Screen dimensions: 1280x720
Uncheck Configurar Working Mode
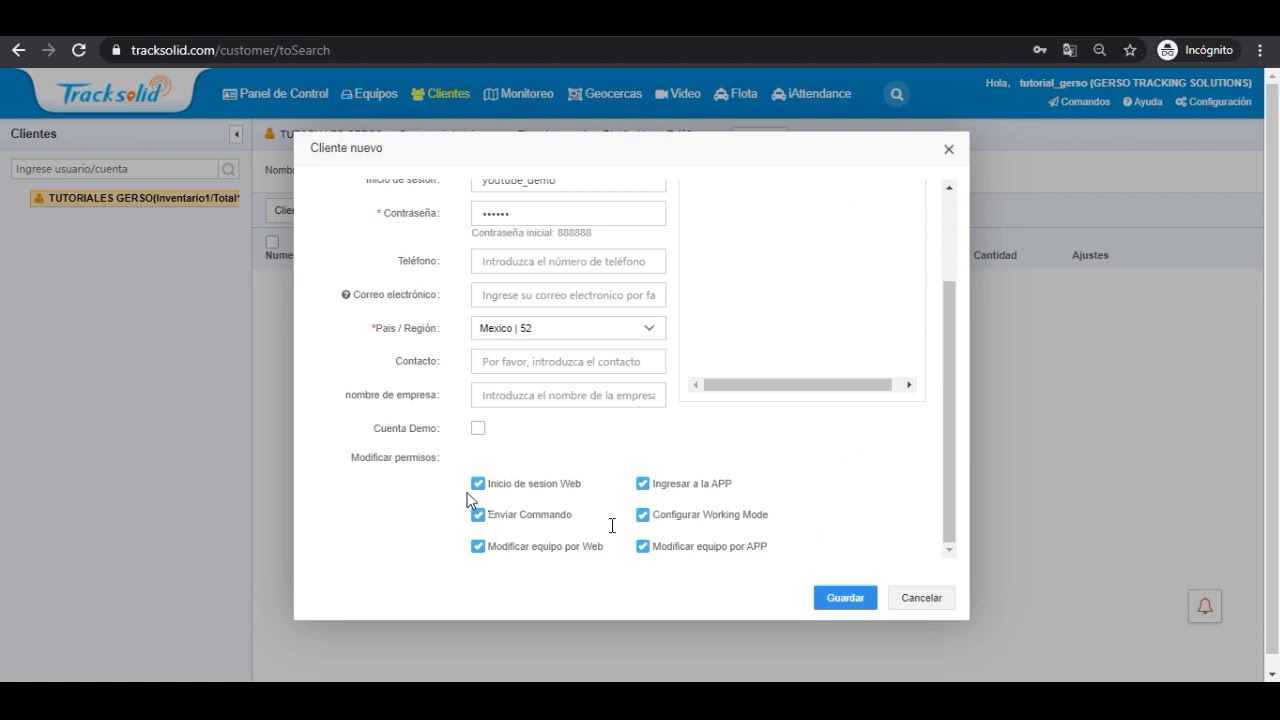click(x=643, y=515)
